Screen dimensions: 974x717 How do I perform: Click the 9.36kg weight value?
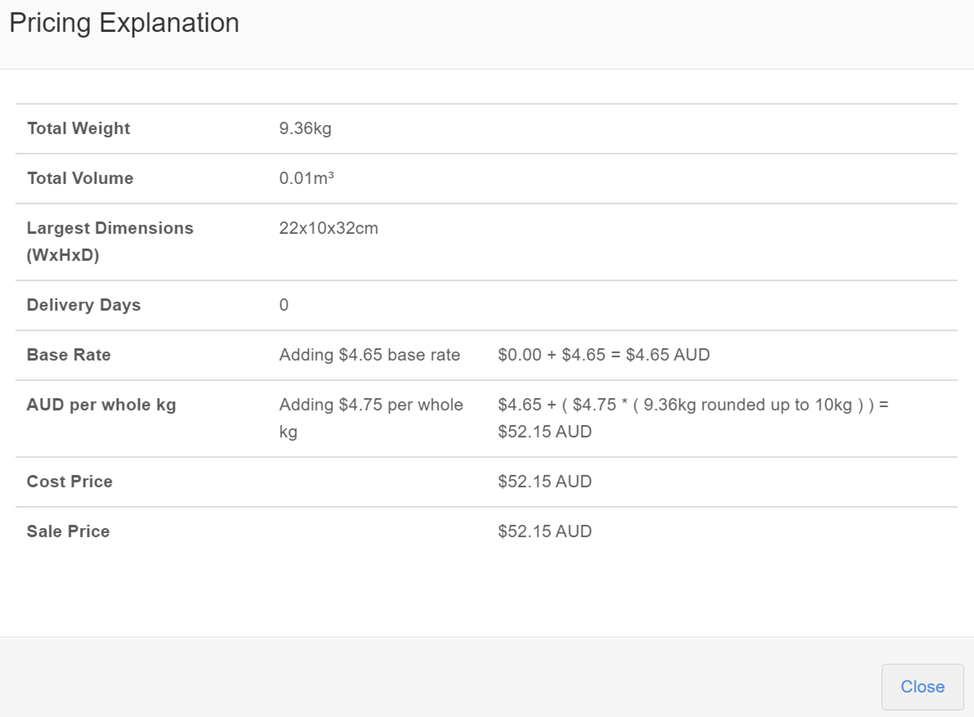point(305,128)
